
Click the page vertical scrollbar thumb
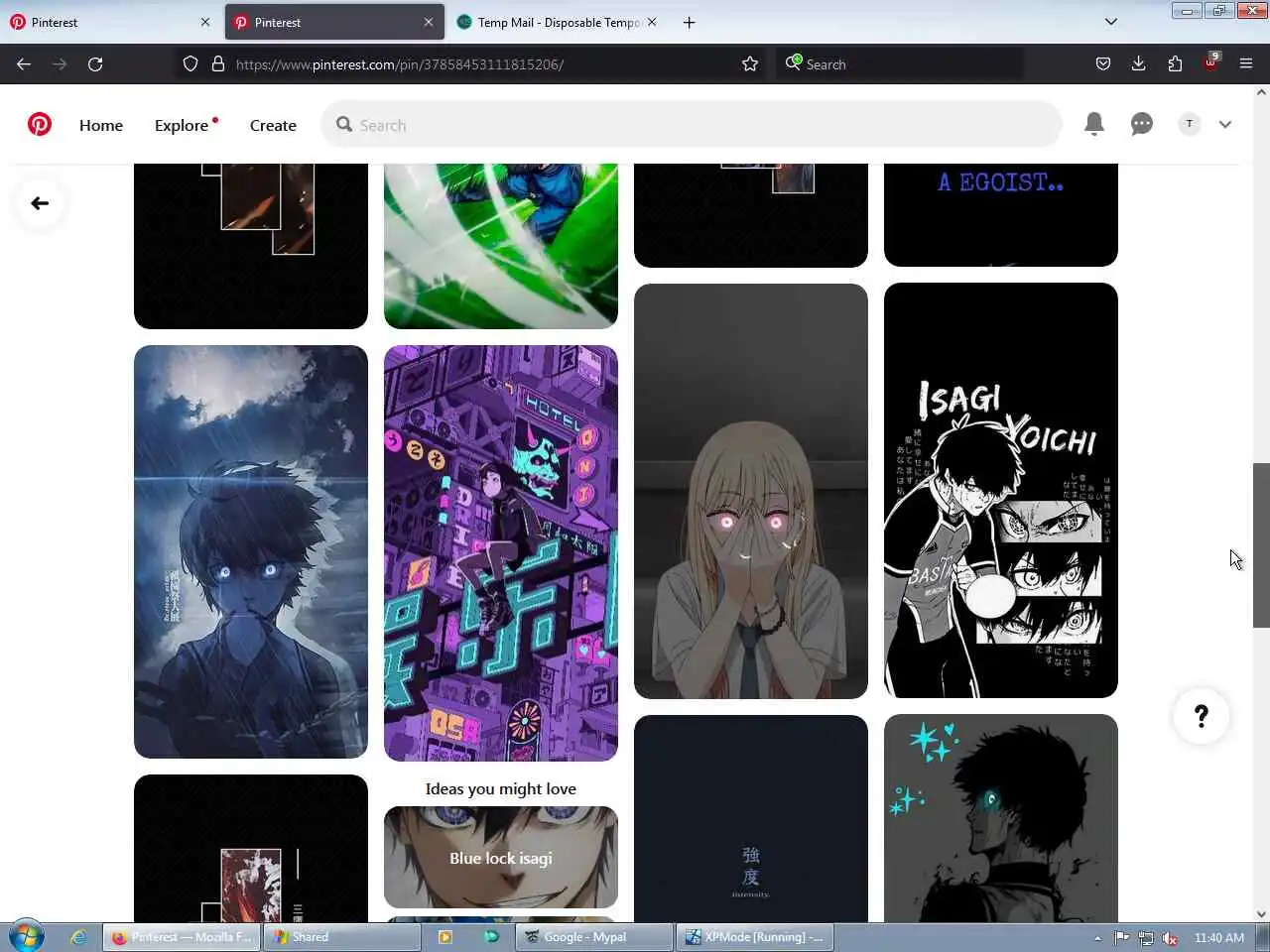pos(1261,545)
